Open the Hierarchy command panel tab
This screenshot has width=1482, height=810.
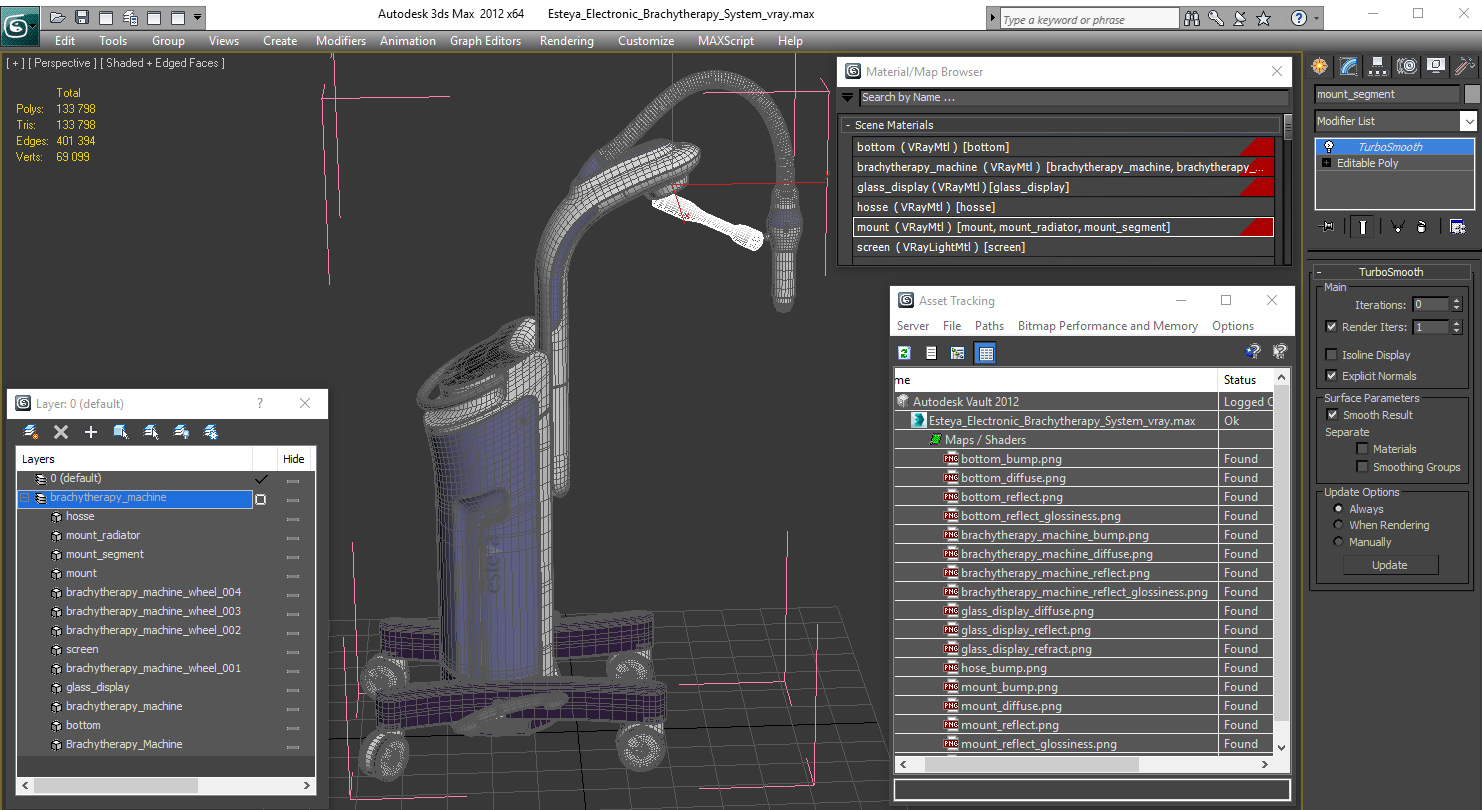(x=1378, y=66)
